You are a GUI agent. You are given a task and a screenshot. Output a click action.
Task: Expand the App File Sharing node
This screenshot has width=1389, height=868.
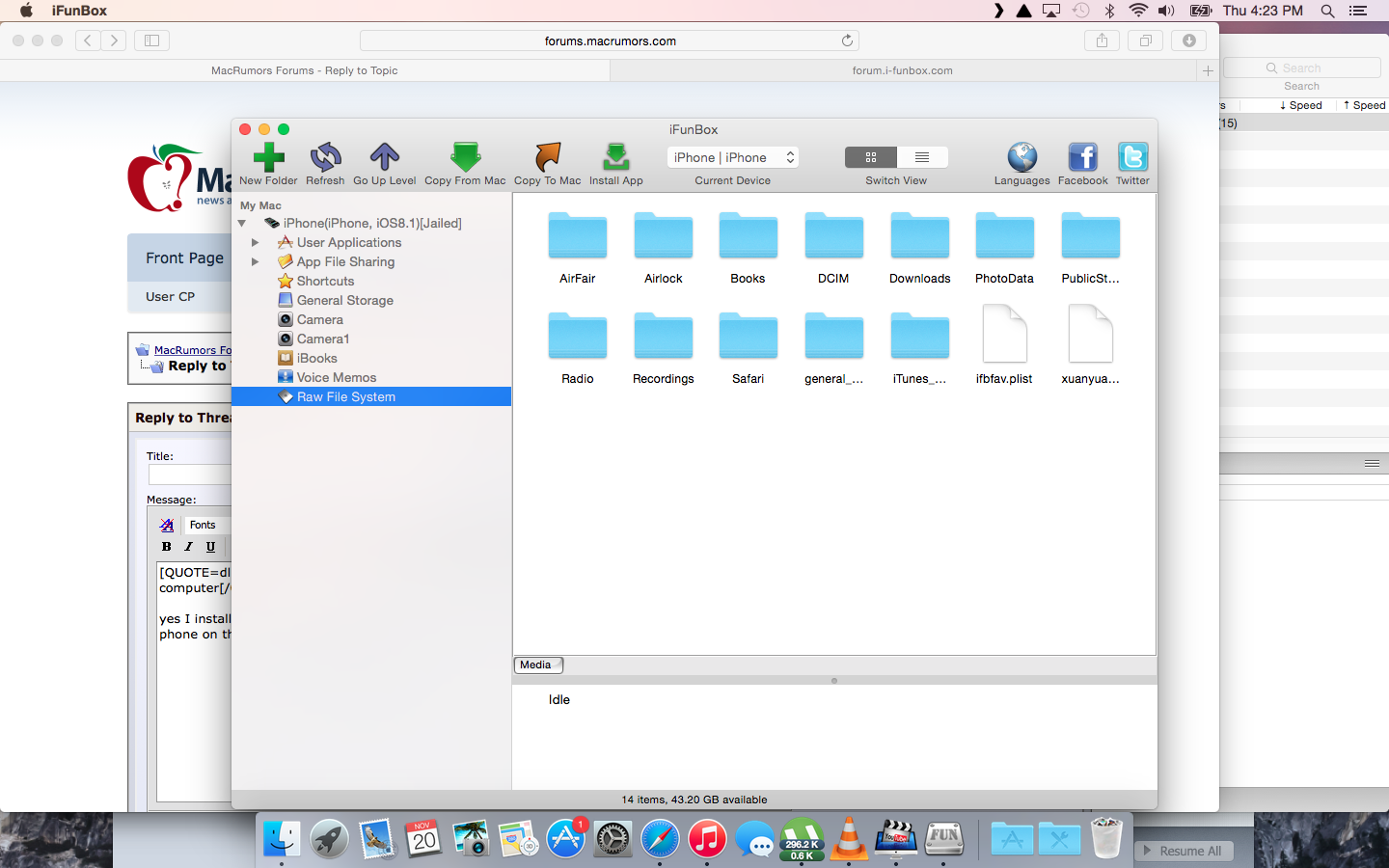pos(255,262)
